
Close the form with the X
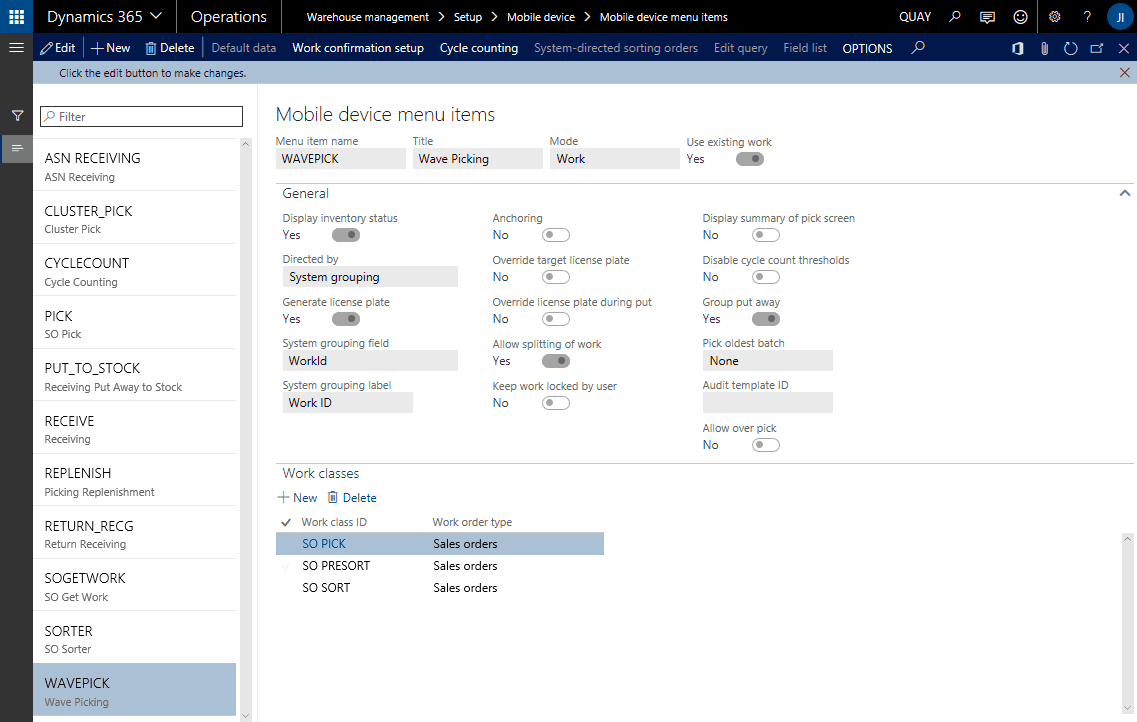[x=1123, y=49]
